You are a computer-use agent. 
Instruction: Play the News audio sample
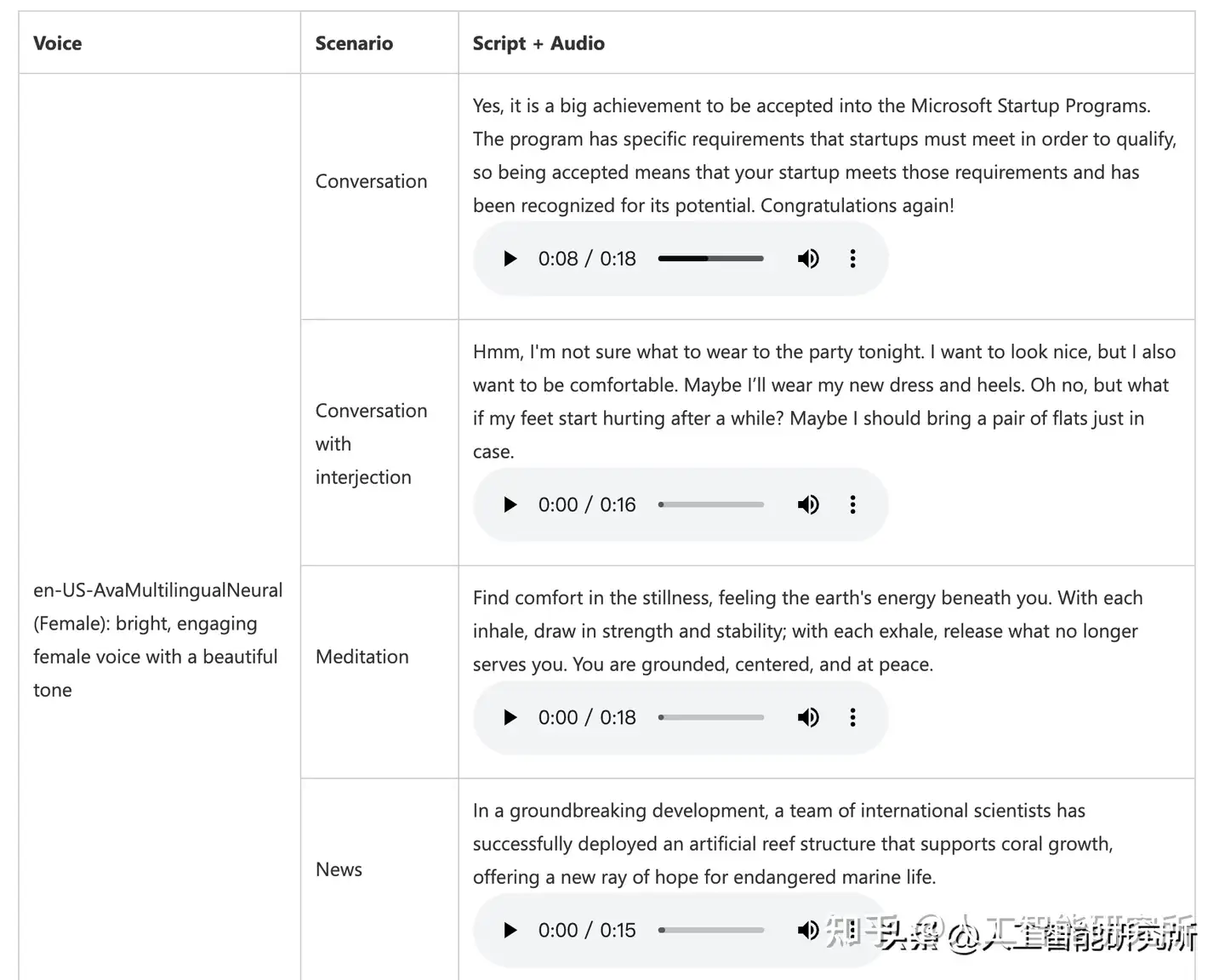pos(510,930)
